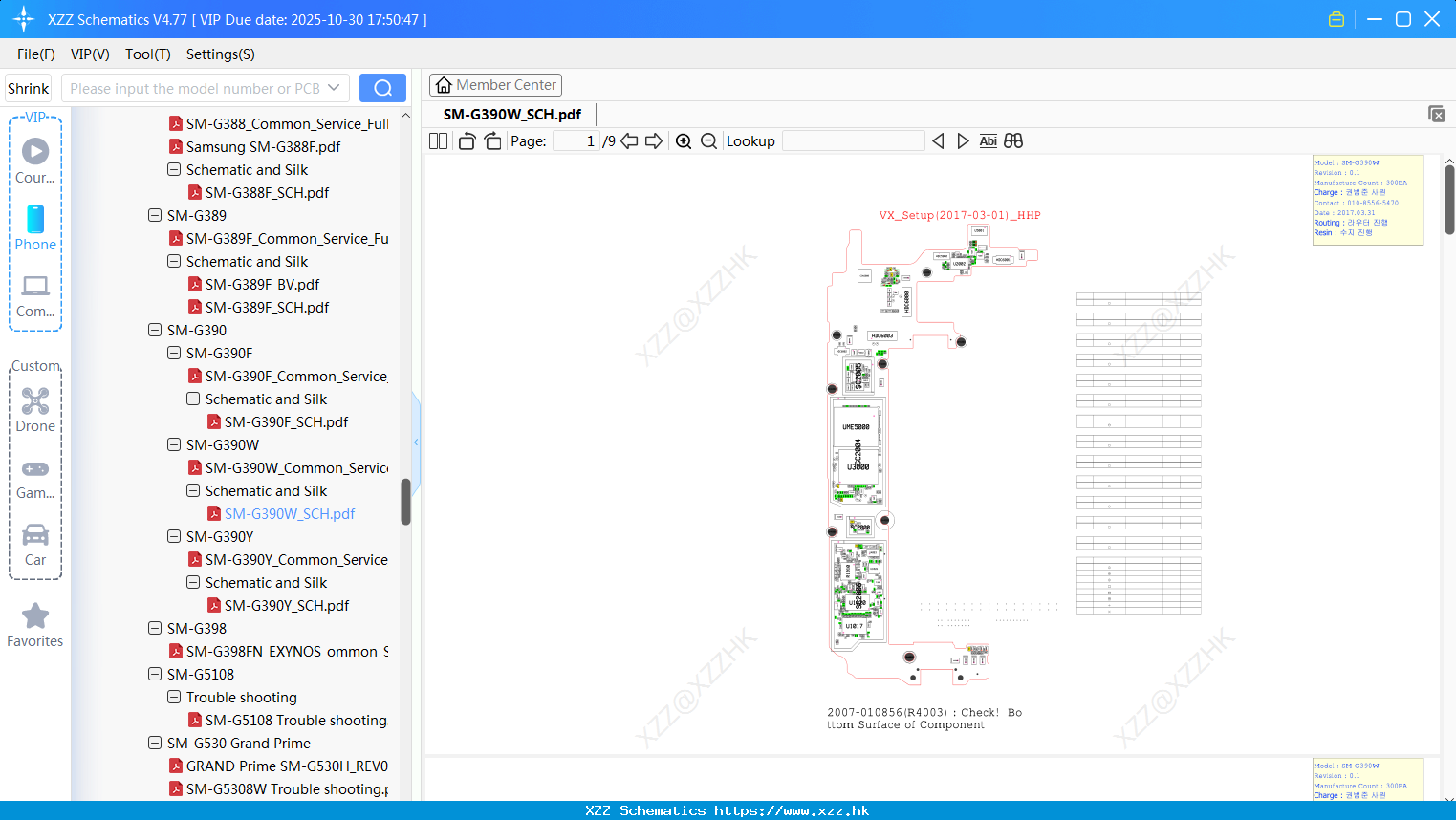Image resolution: width=1456 pixels, height=820 pixels.
Task: Click the tree scrollbar's up arrow
Action: [x=405, y=116]
